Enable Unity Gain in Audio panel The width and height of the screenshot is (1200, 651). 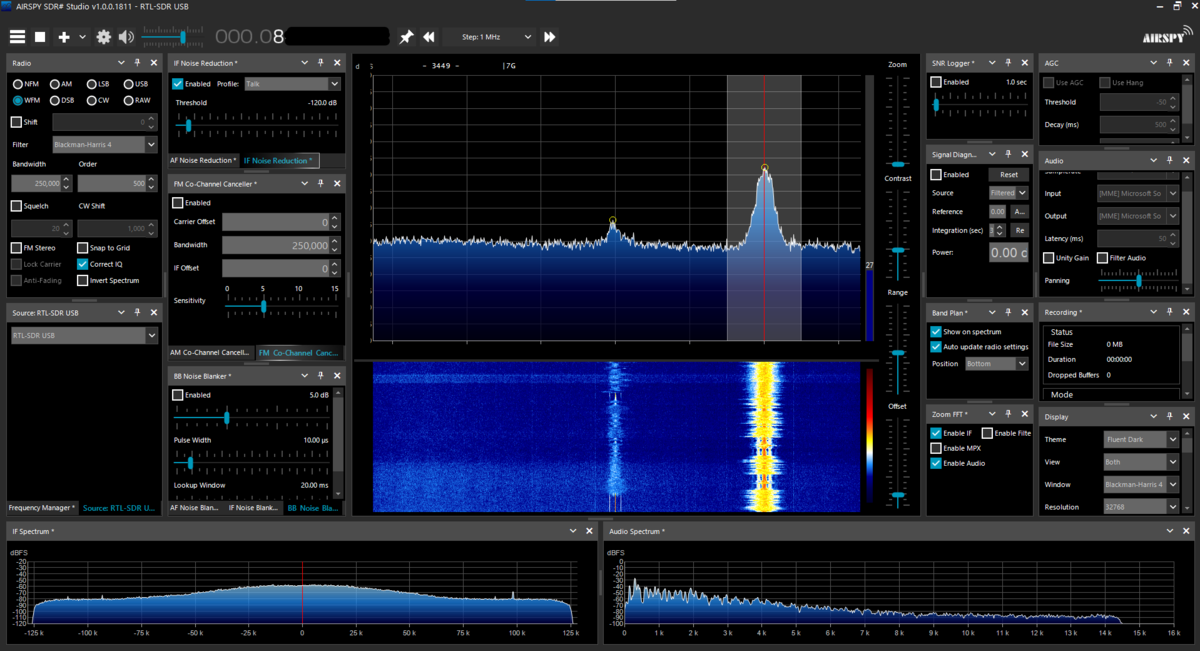pyautogui.click(x=1049, y=258)
